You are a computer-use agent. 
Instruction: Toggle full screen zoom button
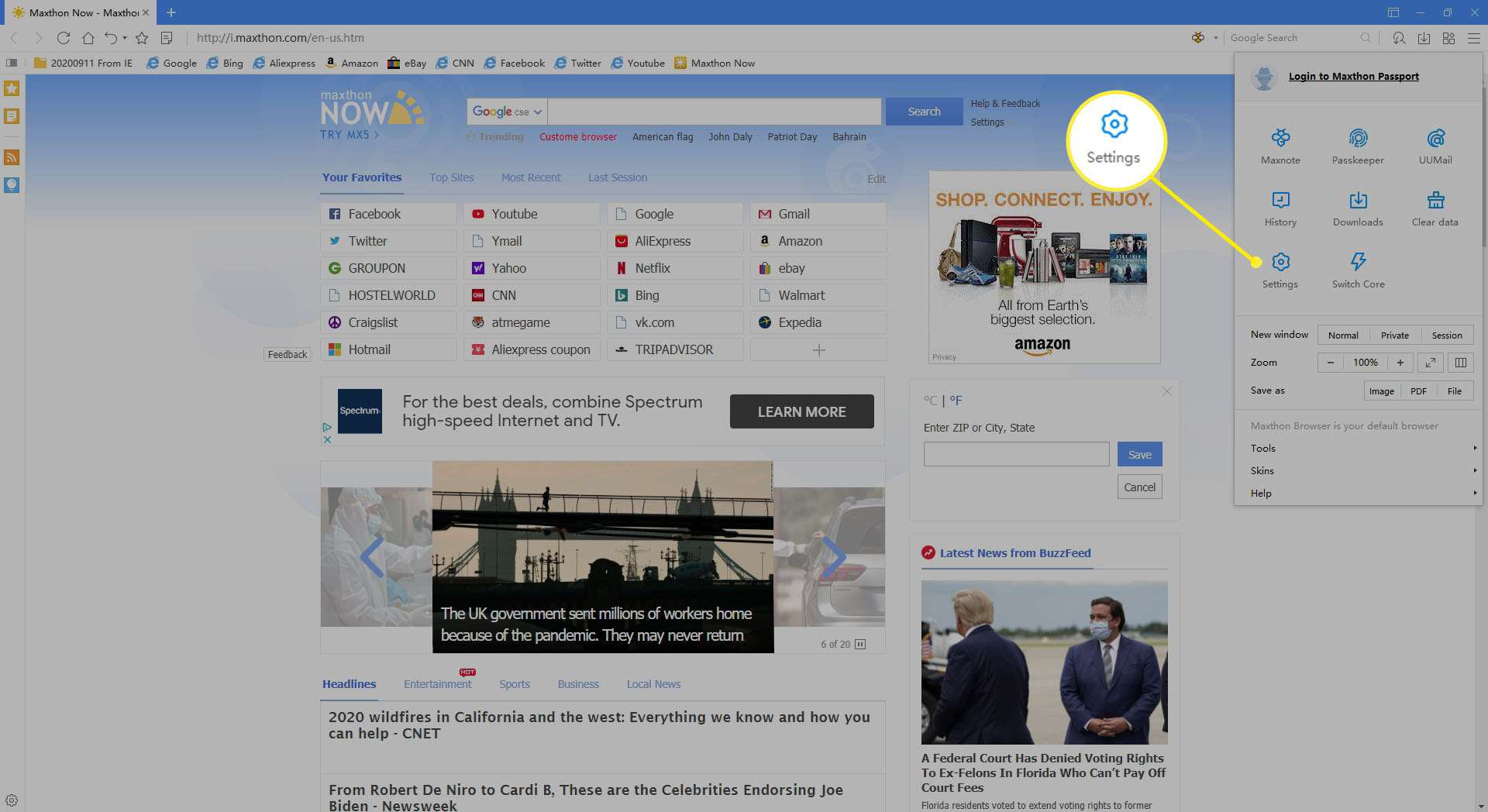(x=1431, y=362)
